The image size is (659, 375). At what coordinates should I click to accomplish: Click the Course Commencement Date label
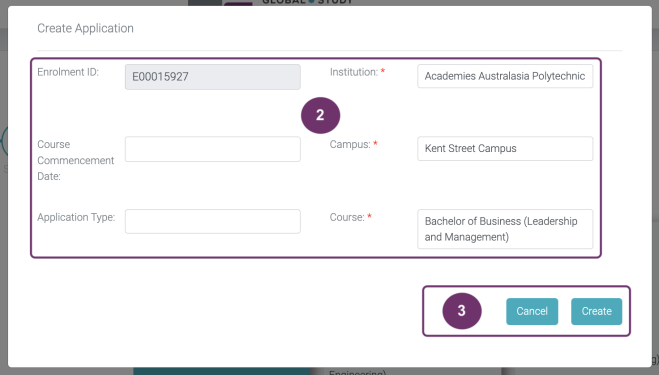point(75,160)
